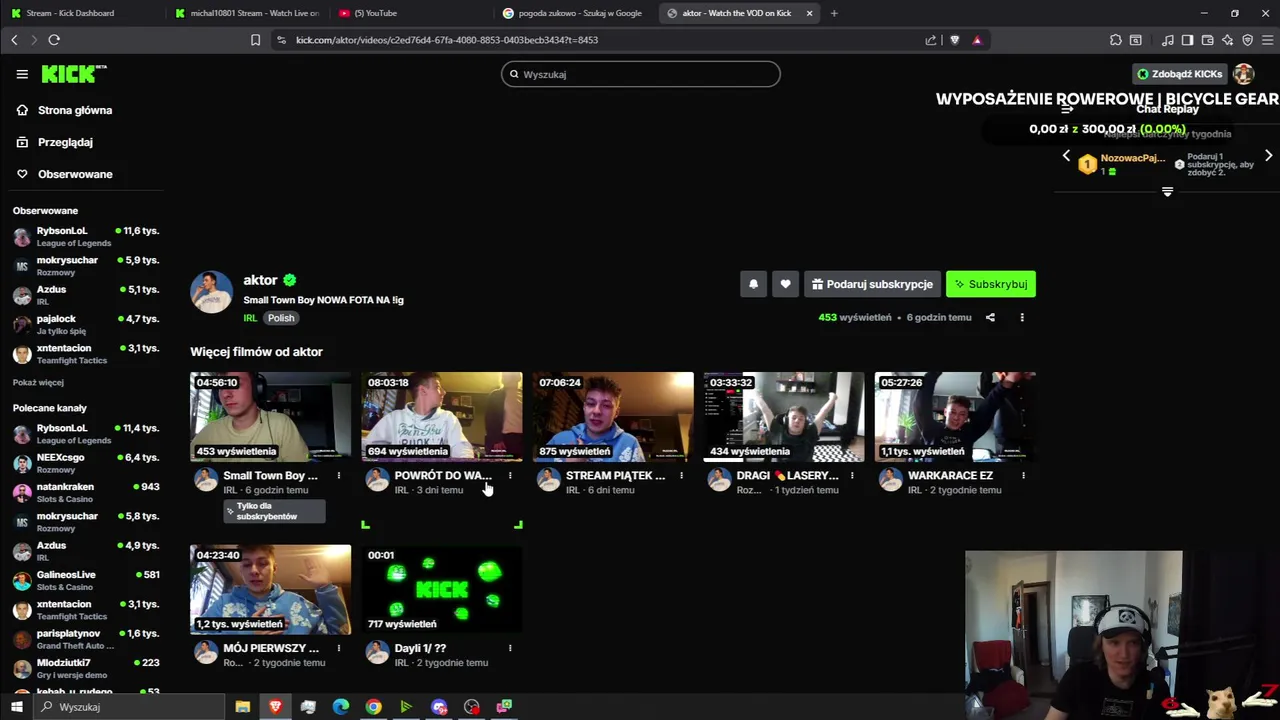
Task: Open parisplatynov in Polecane kanały
Action: pyautogui.click(x=86, y=639)
